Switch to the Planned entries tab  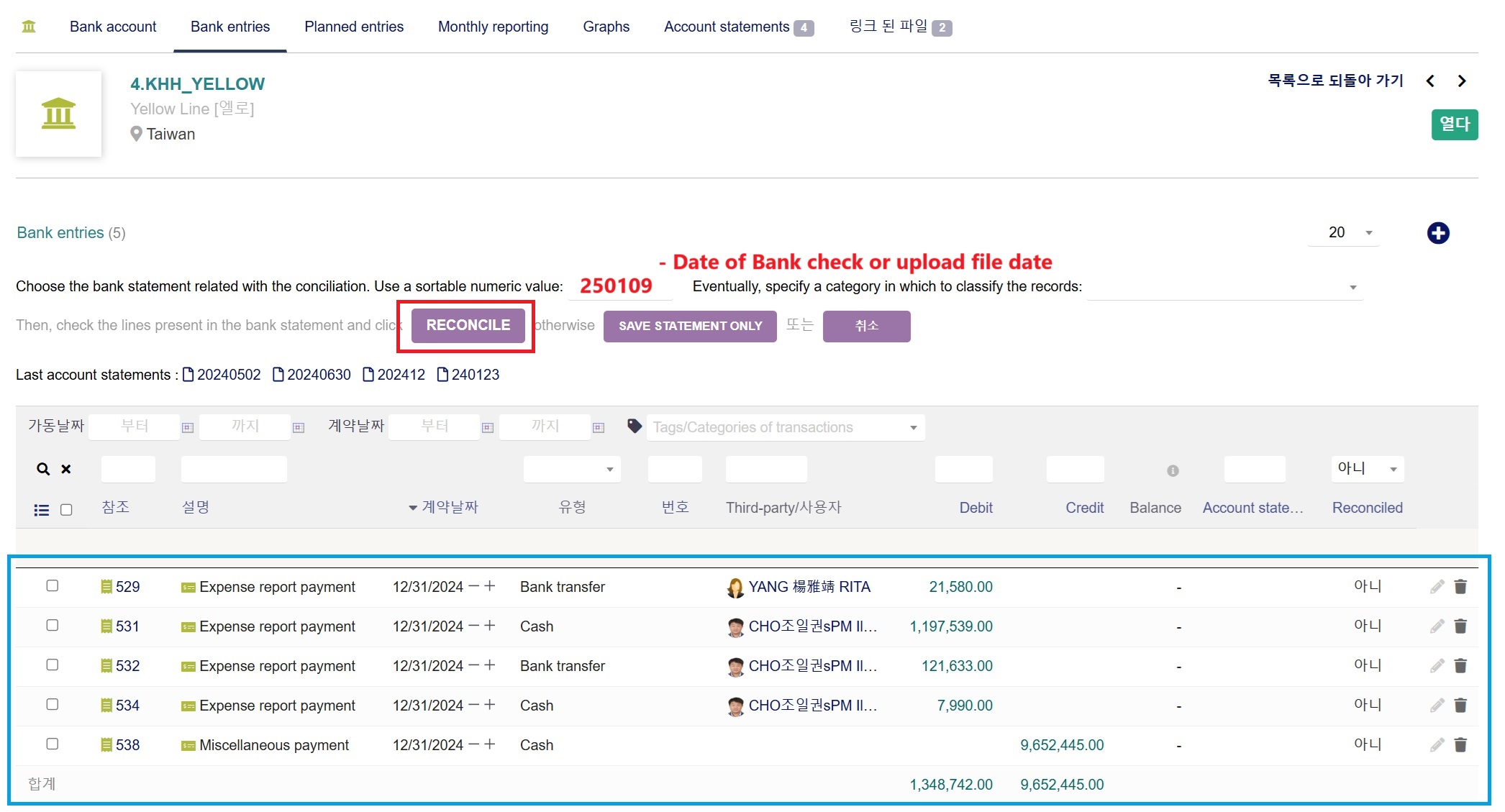(x=354, y=27)
